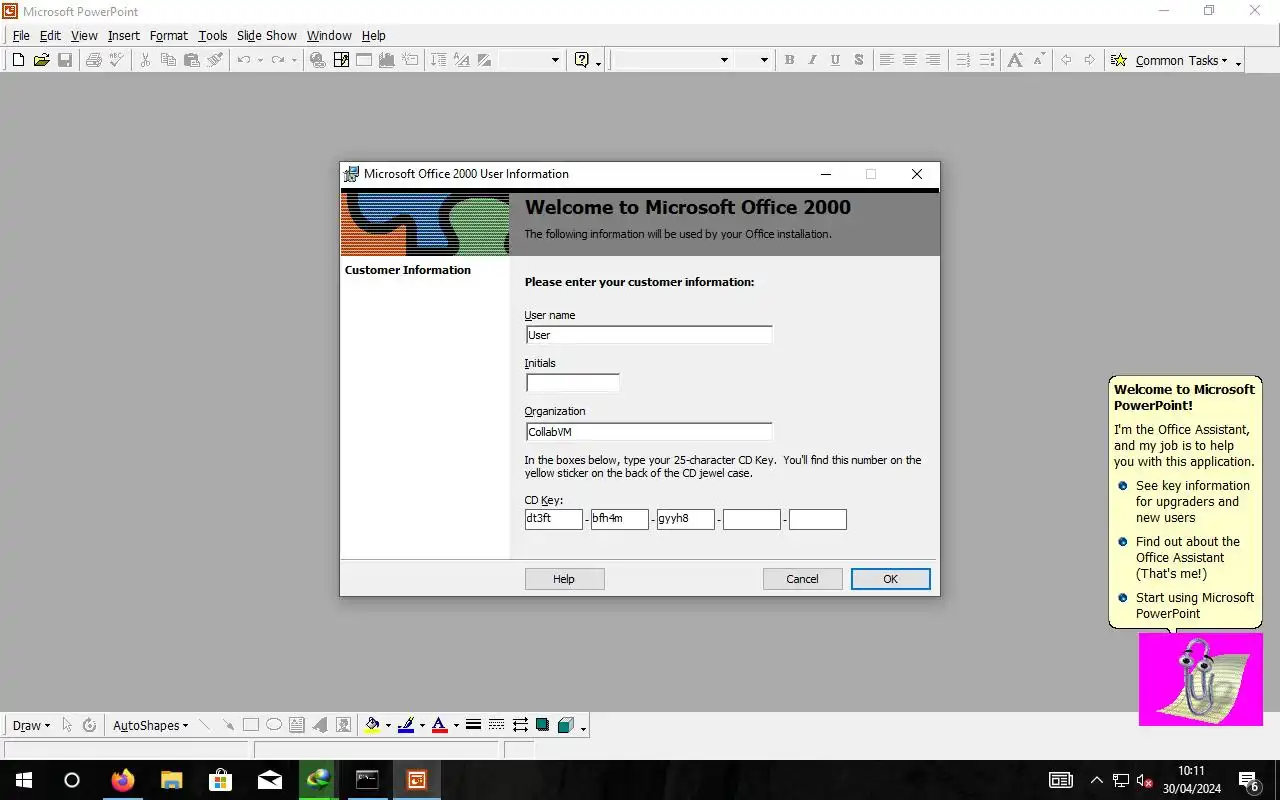Click the Format Painter brush icon

(x=215, y=60)
